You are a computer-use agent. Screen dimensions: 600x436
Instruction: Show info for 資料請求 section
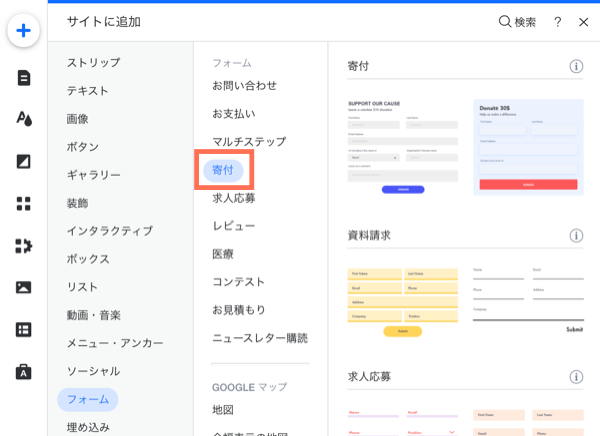pos(576,235)
